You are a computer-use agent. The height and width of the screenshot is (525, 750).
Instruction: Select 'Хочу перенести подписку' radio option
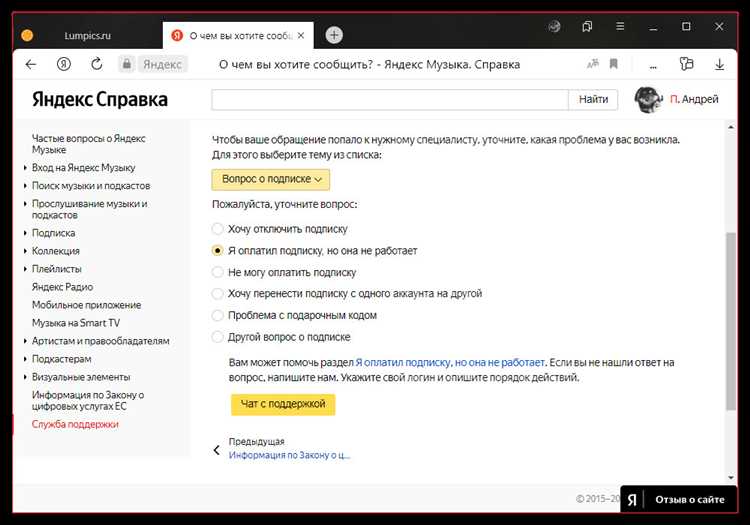218,294
